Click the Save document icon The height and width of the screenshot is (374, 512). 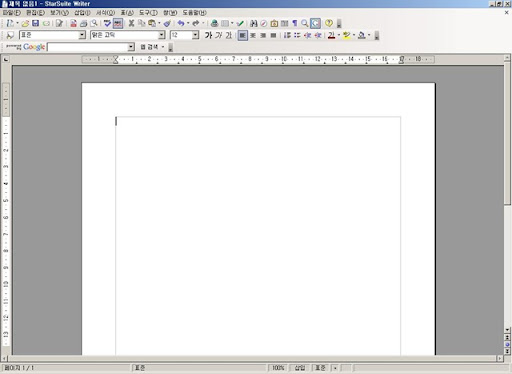[x=35, y=23]
